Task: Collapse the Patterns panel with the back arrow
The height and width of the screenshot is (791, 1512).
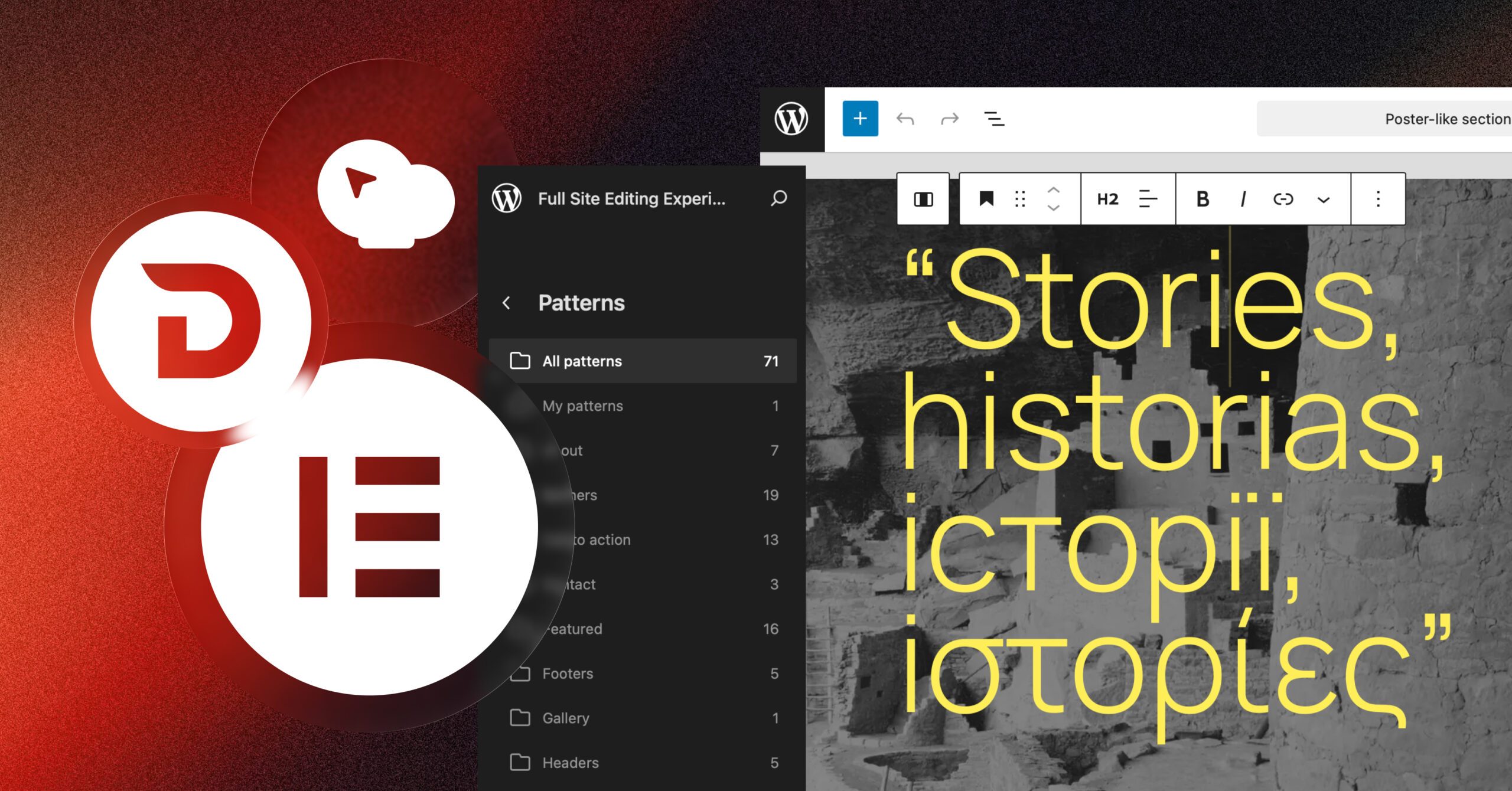Action: tap(507, 302)
